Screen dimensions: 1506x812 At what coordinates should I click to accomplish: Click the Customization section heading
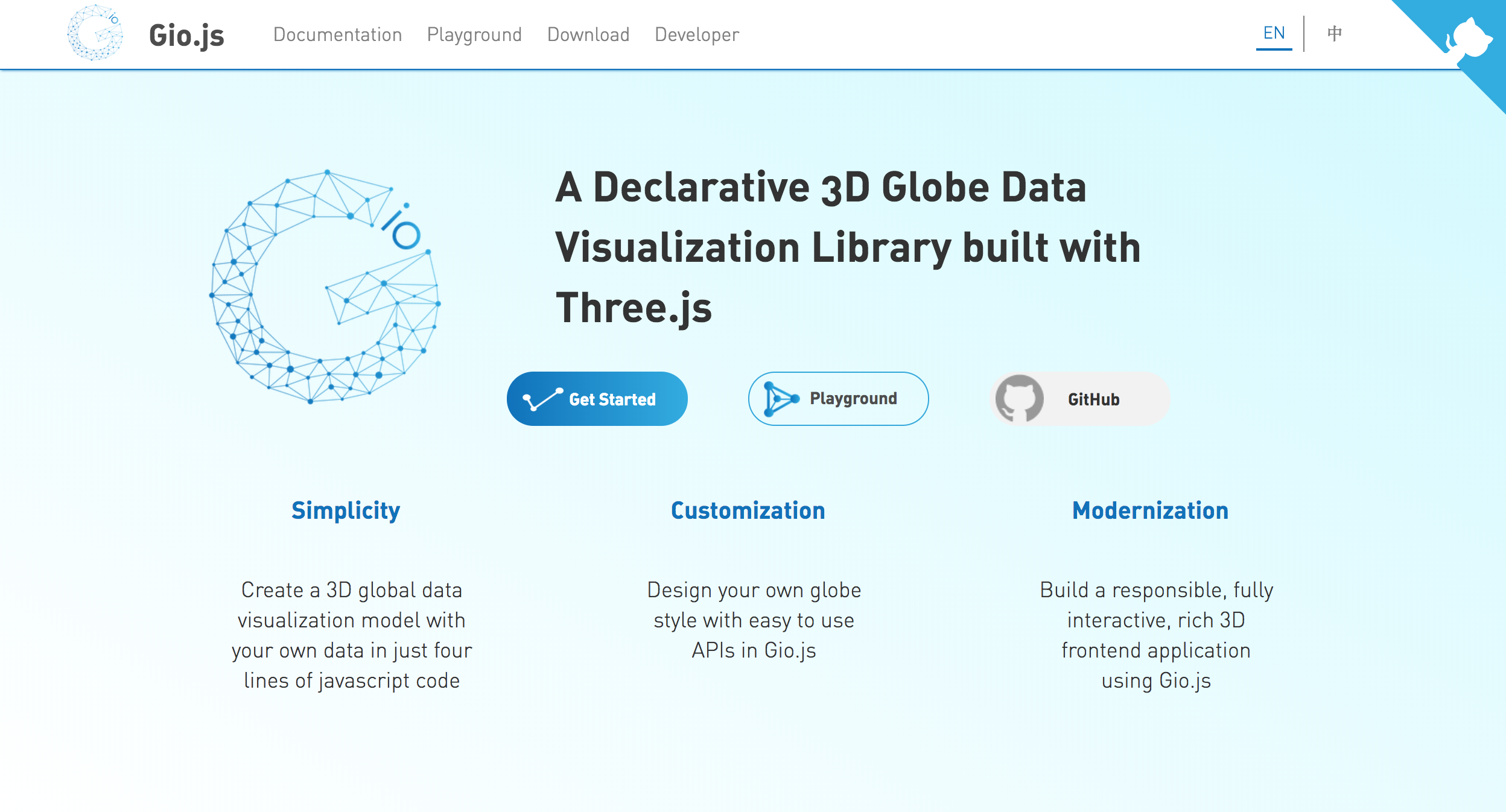click(748, 510)
